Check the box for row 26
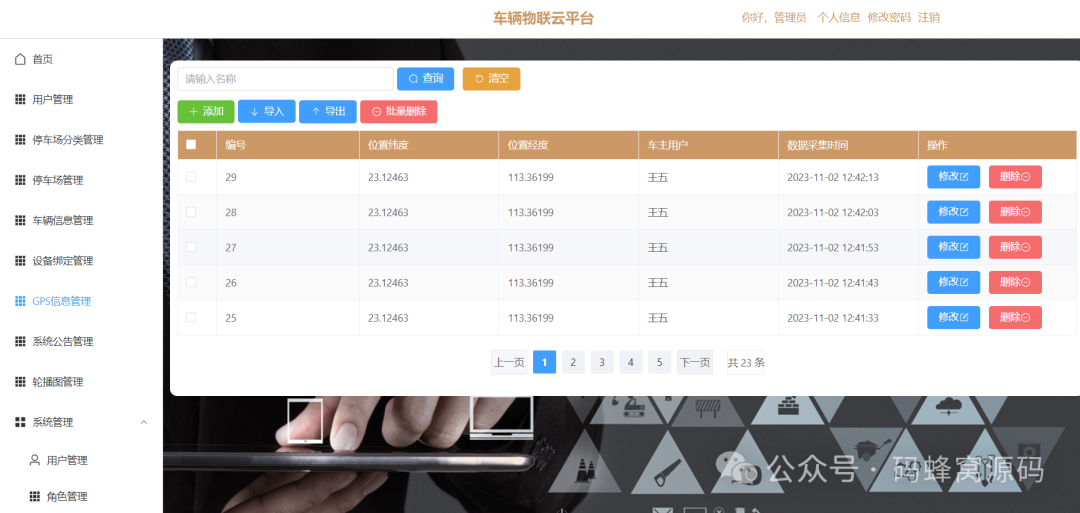The height and width of the screenshot is (513, 1080). pos(191,282)
